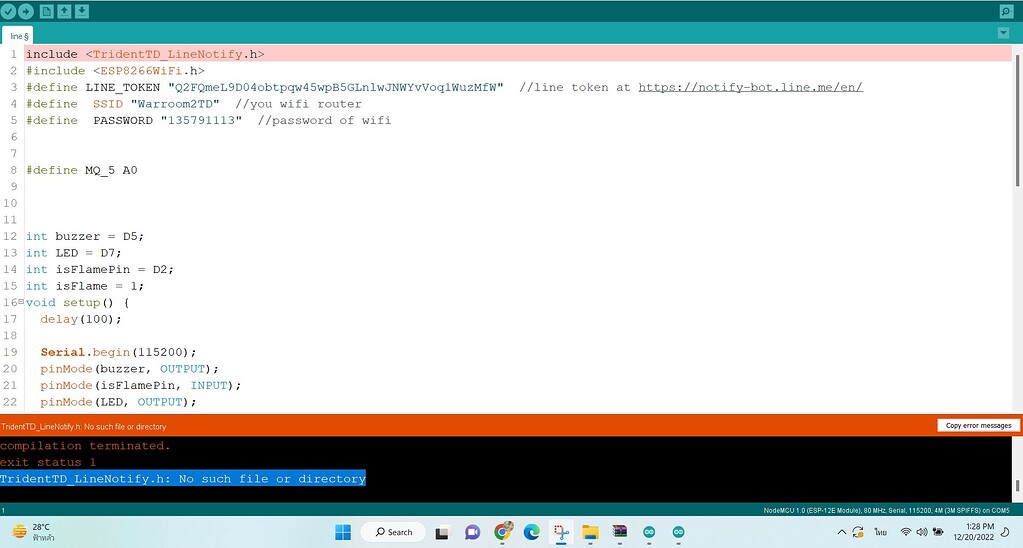Image resolution: width=1023 pixels, height=548 pixels.
Task: Click Copy error messages button
Action: coord(978,425)
